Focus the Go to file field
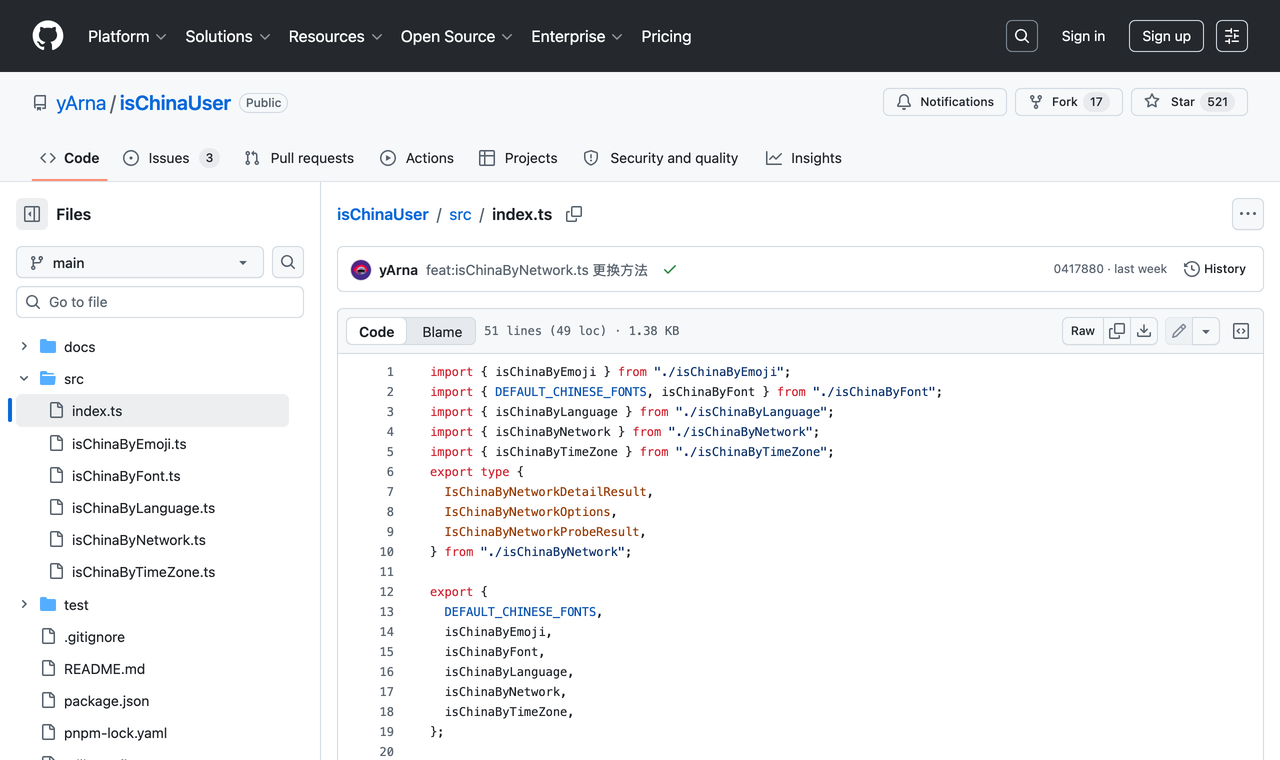This screenshot has width=1280, height=760. pos(160,302)
